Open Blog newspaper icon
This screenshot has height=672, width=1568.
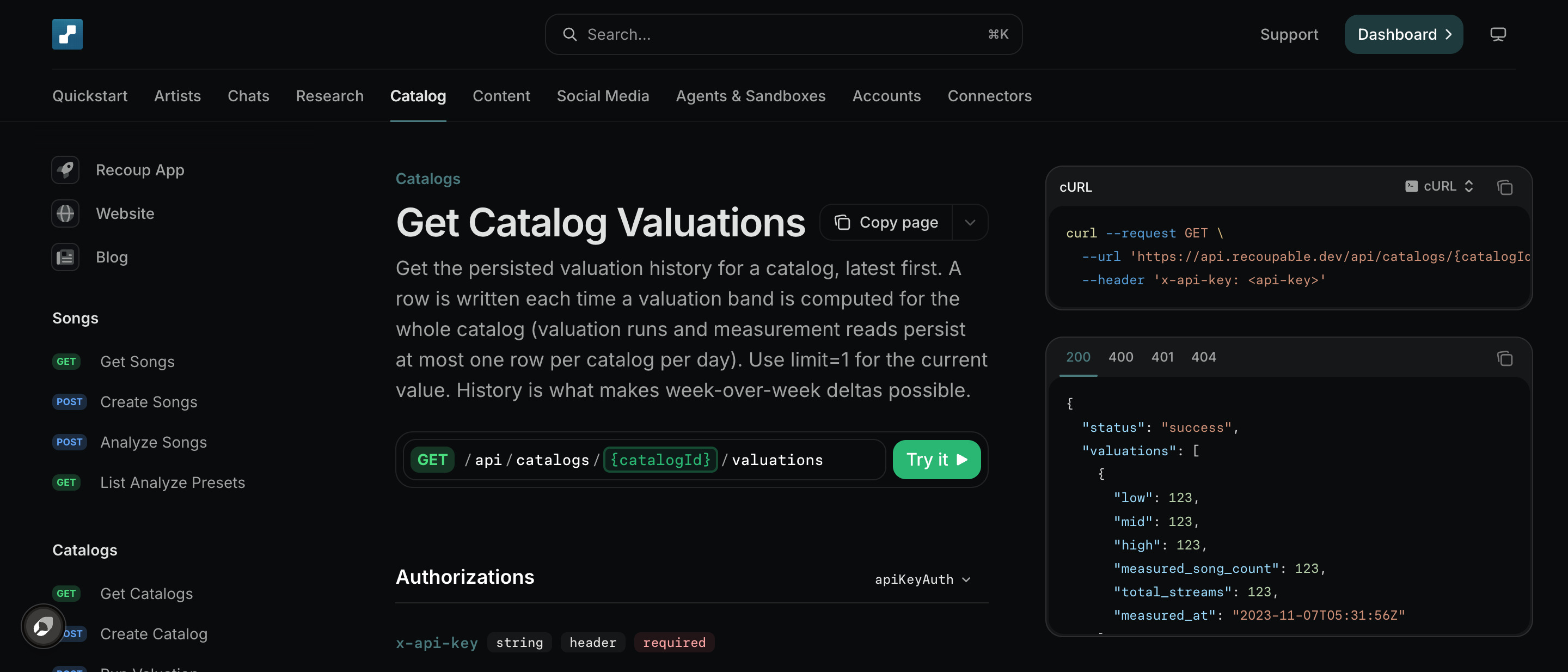point(65,258)
